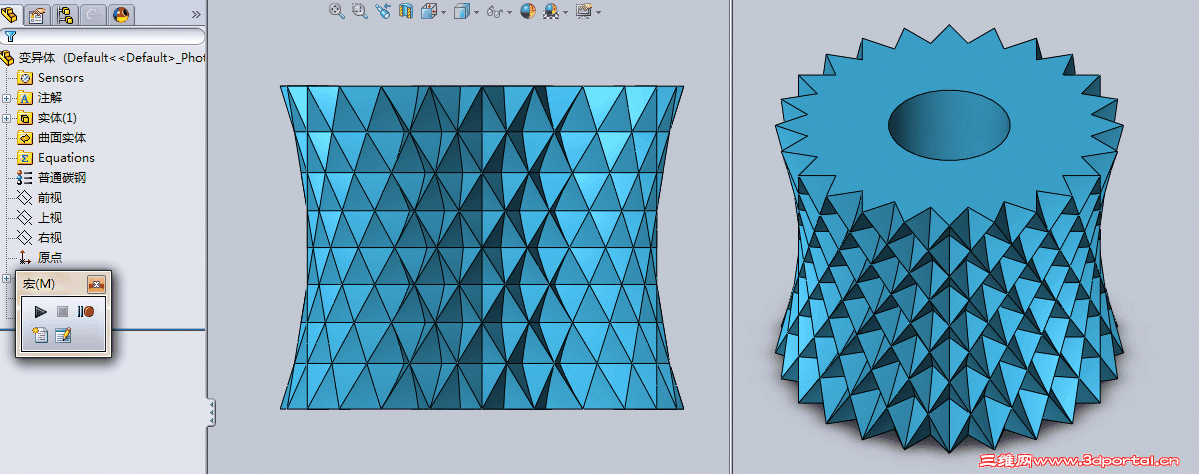Open the DimXpertManager tab
This screenshot has width=1199, height=474.
pos(93,14)
